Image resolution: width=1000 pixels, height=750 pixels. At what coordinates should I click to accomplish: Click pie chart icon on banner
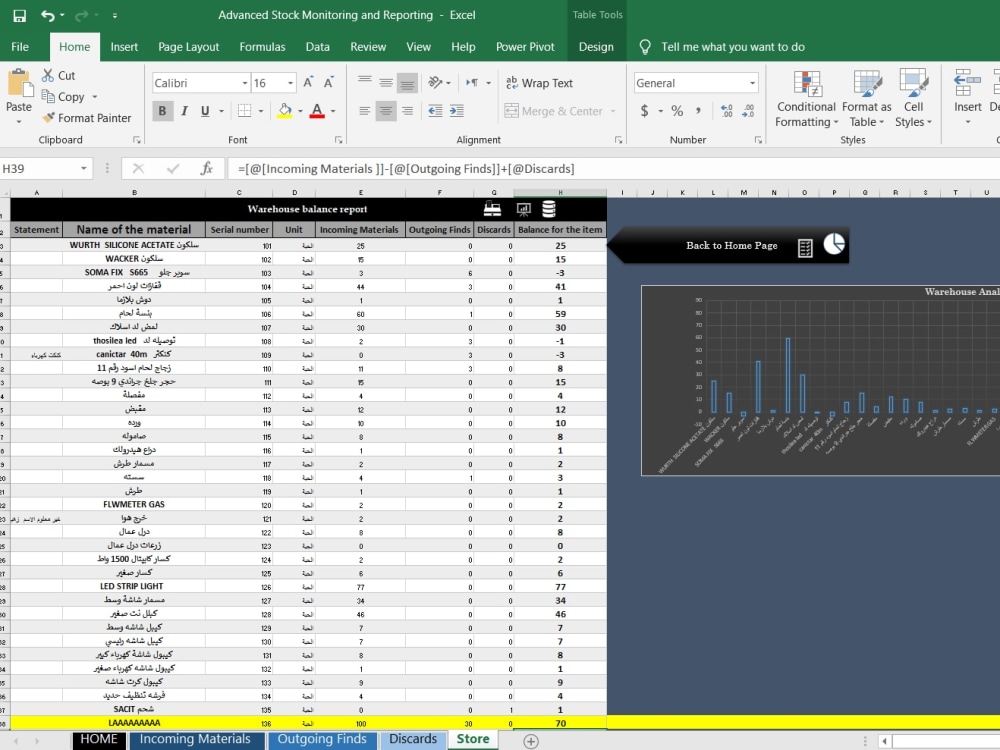tap(834, 244)
